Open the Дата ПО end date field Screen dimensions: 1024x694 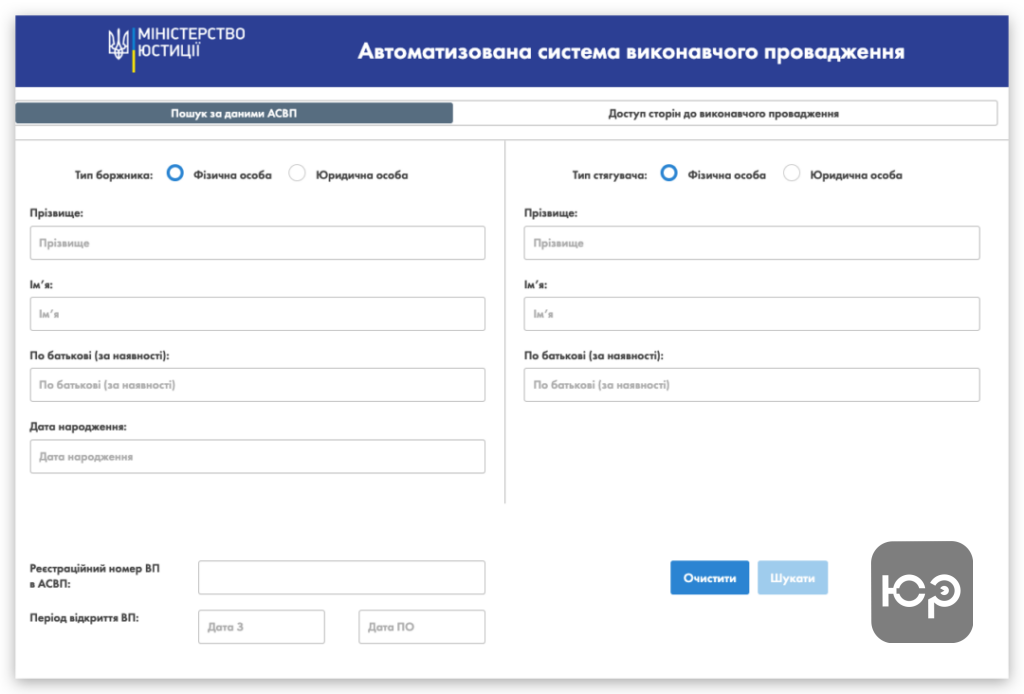421,627
